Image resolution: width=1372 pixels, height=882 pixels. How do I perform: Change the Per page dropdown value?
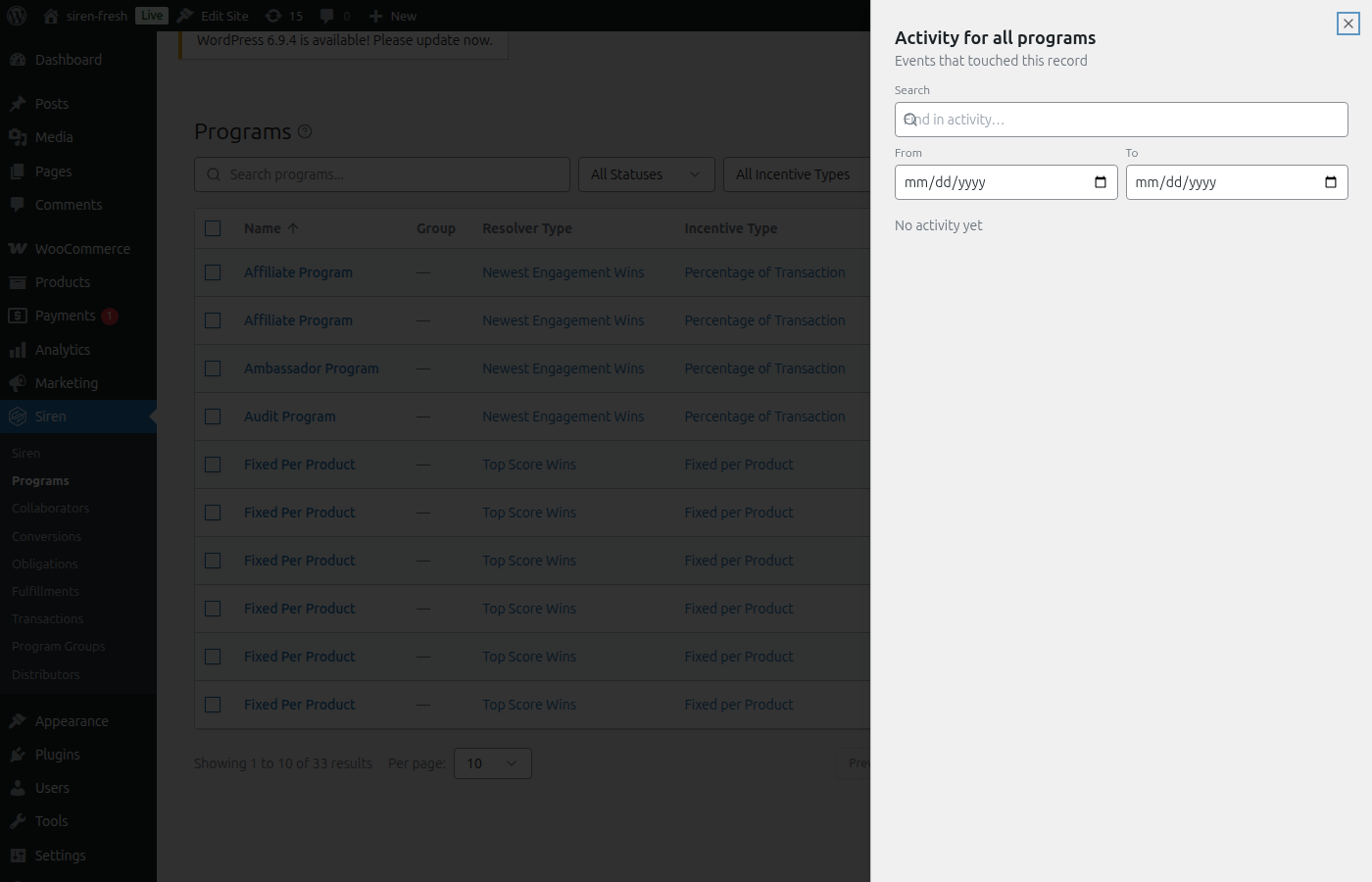click(x=492, y=763)
